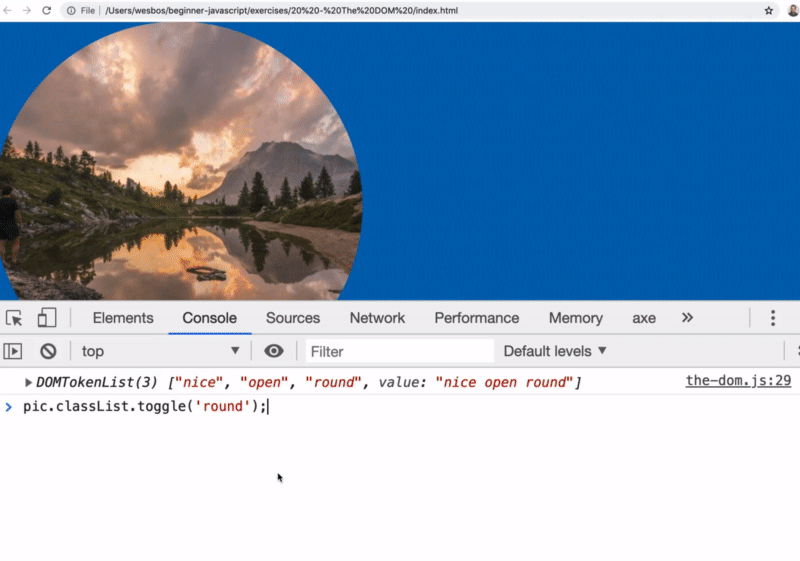Activate the inspect element picker icon
The height and width of the screenshot is (561, 800).
[14, 318]
